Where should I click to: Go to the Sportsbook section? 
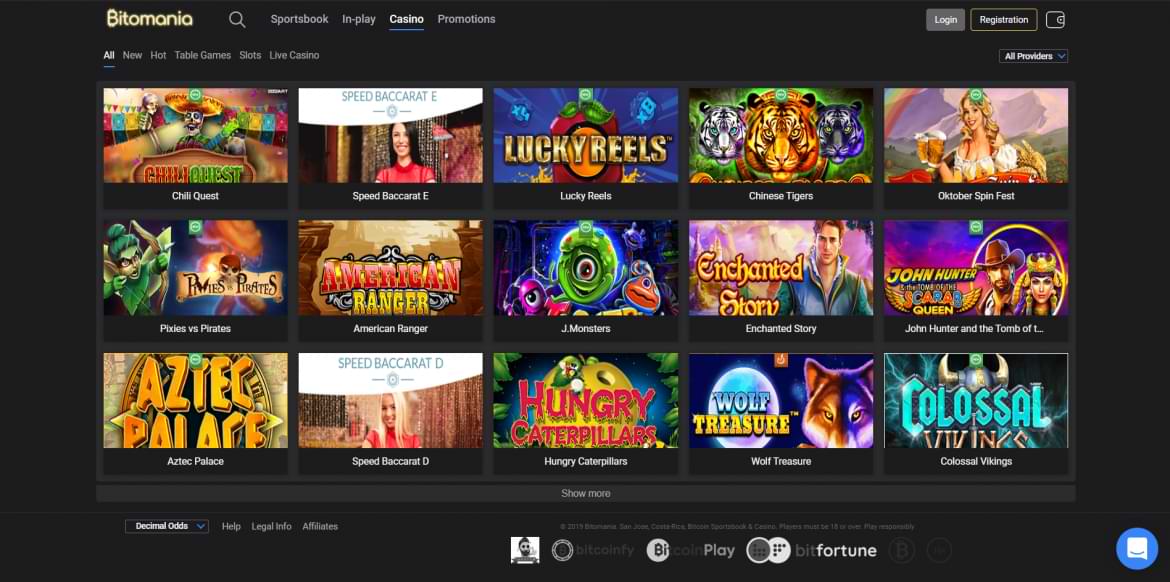(299, 19)
